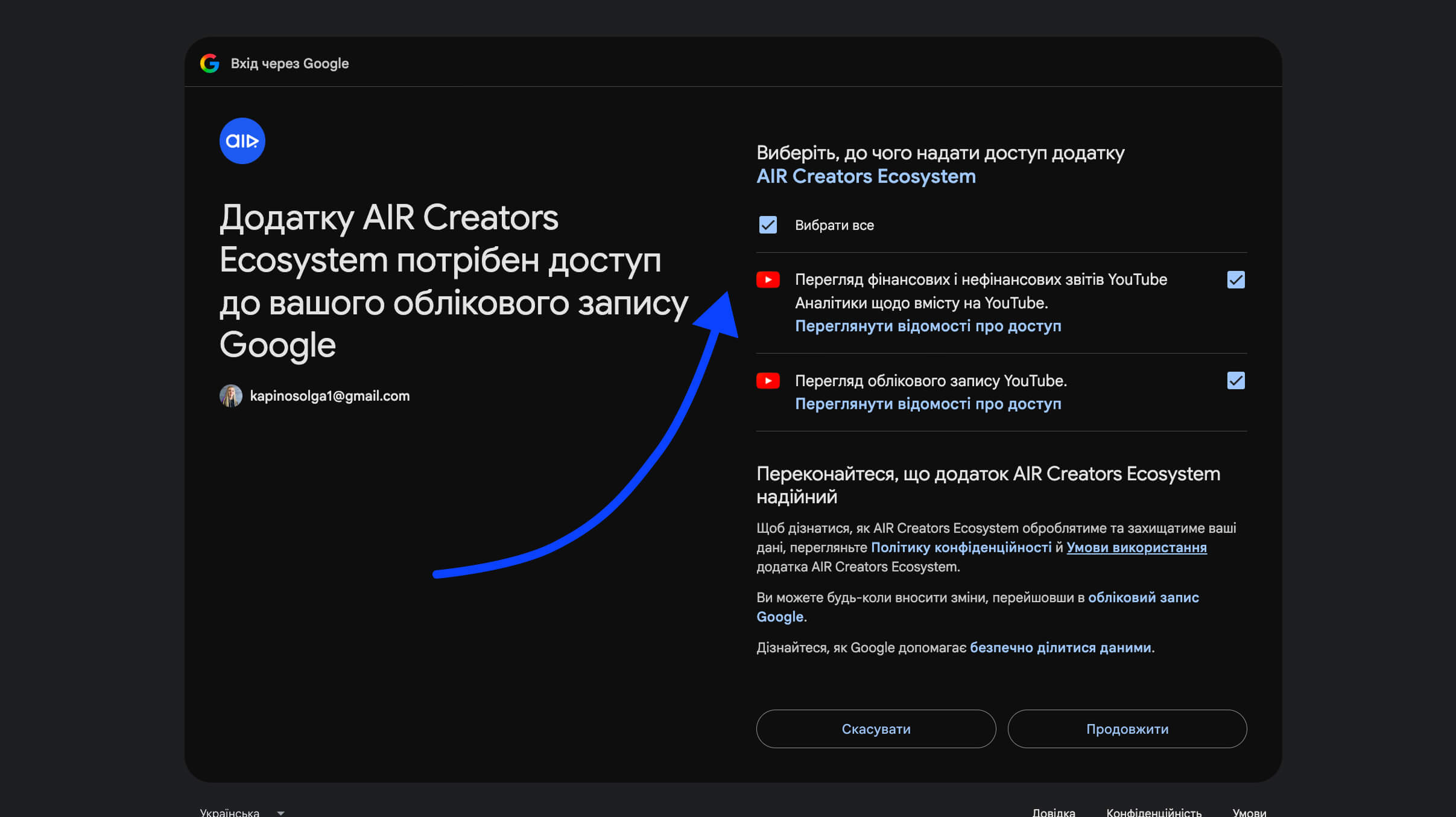The width and height of the screenshot is (1456, 817).
Task: Click the language selector dropdown arrow
Action: [280, 813]
